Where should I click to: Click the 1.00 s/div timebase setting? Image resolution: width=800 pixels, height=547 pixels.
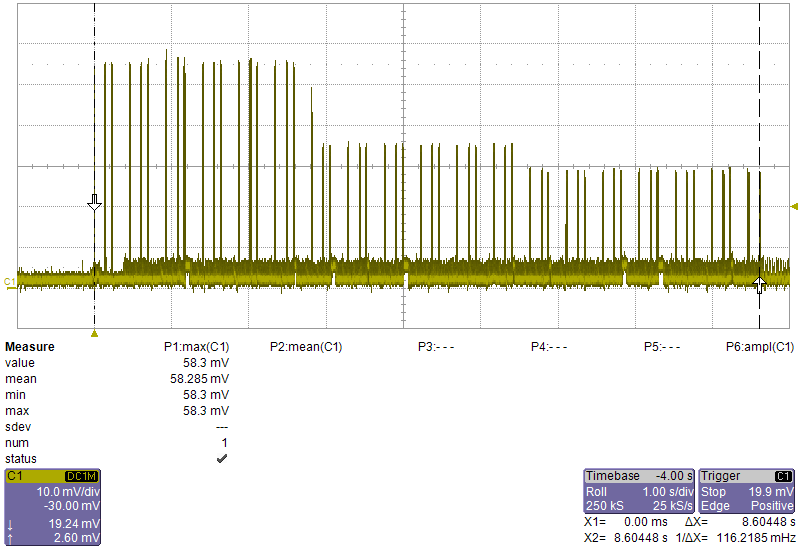click(x=667, y=492)
